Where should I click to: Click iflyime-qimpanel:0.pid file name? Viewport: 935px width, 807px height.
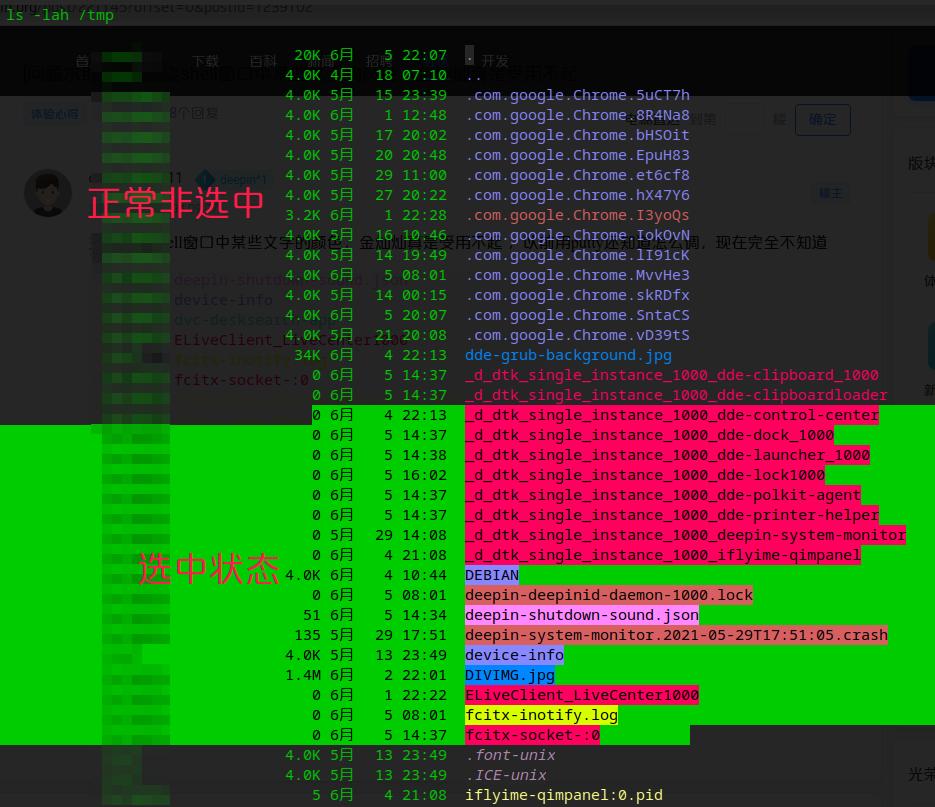tap(564, 795)
